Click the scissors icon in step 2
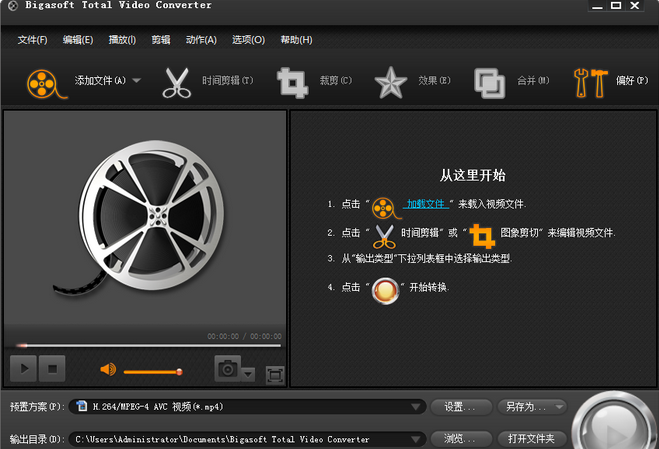The image size is (659, 449). click(x=384, y=237)
